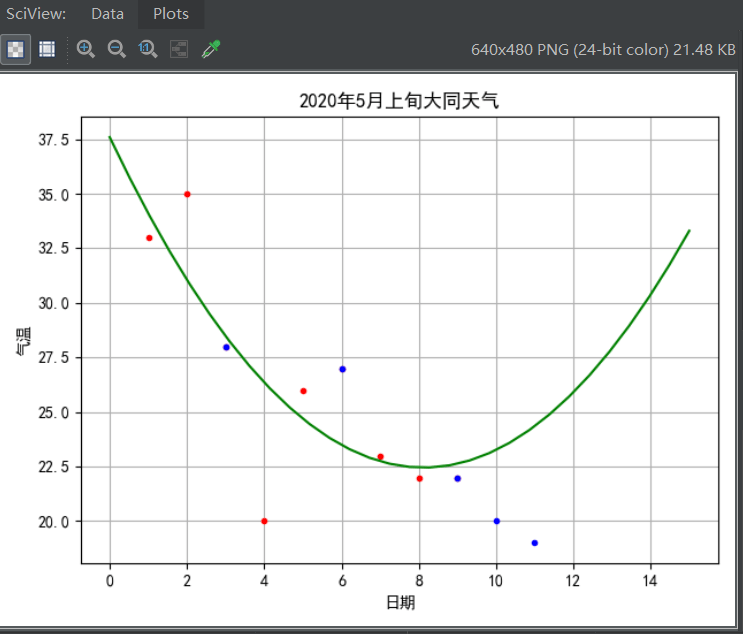
Task: Click the y-axis tick label 35.0
Action: [54, 195]
